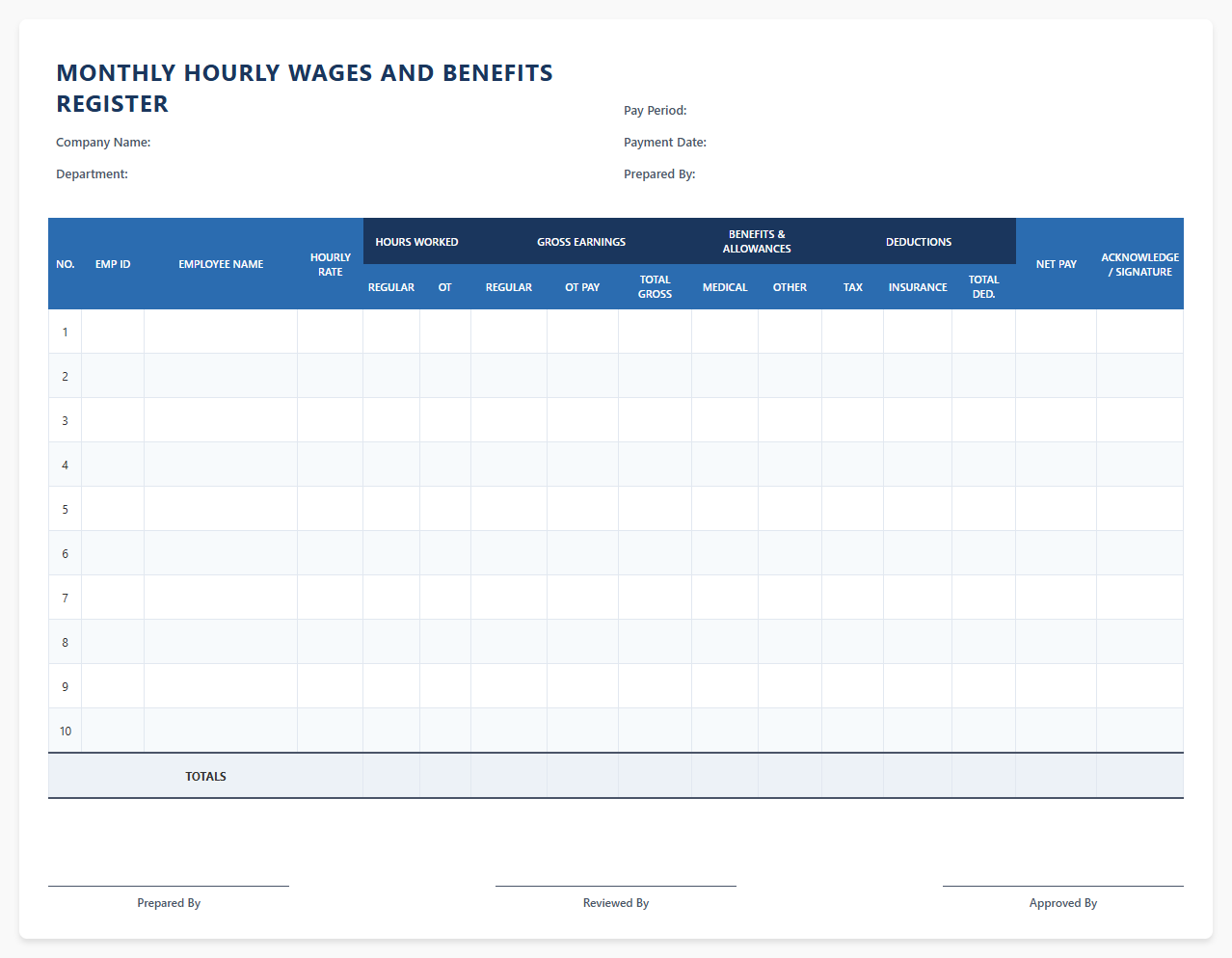Click row number 8

[x=66, y=642]
